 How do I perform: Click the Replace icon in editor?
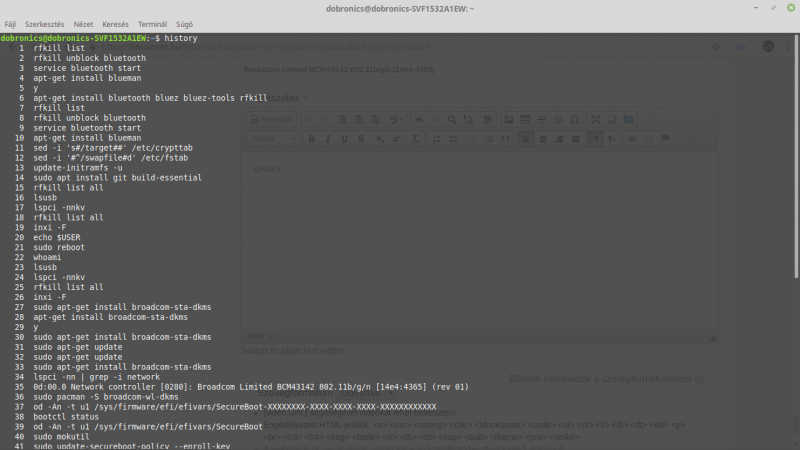[468, 119]
